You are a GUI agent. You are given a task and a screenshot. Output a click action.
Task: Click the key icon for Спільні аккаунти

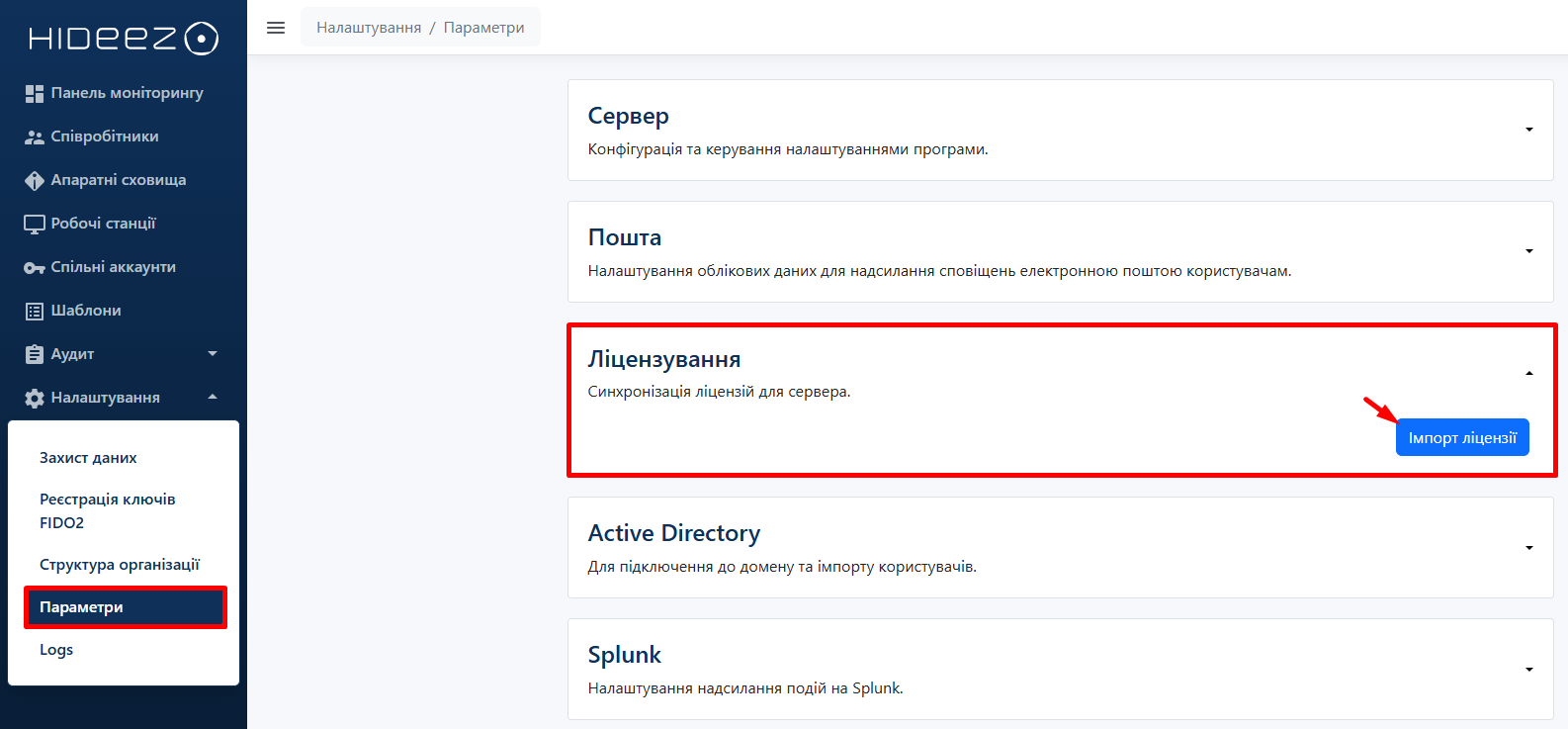pyautogui.click(x=35, y=267)
